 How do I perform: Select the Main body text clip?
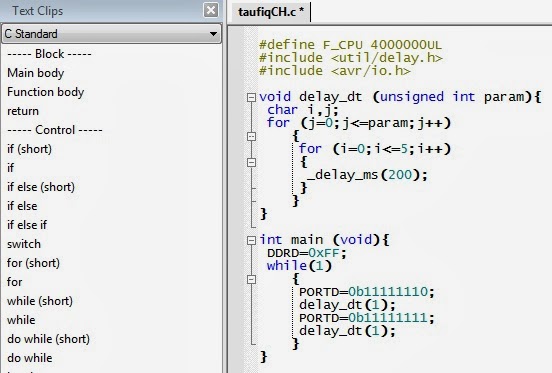pos(36,73)
